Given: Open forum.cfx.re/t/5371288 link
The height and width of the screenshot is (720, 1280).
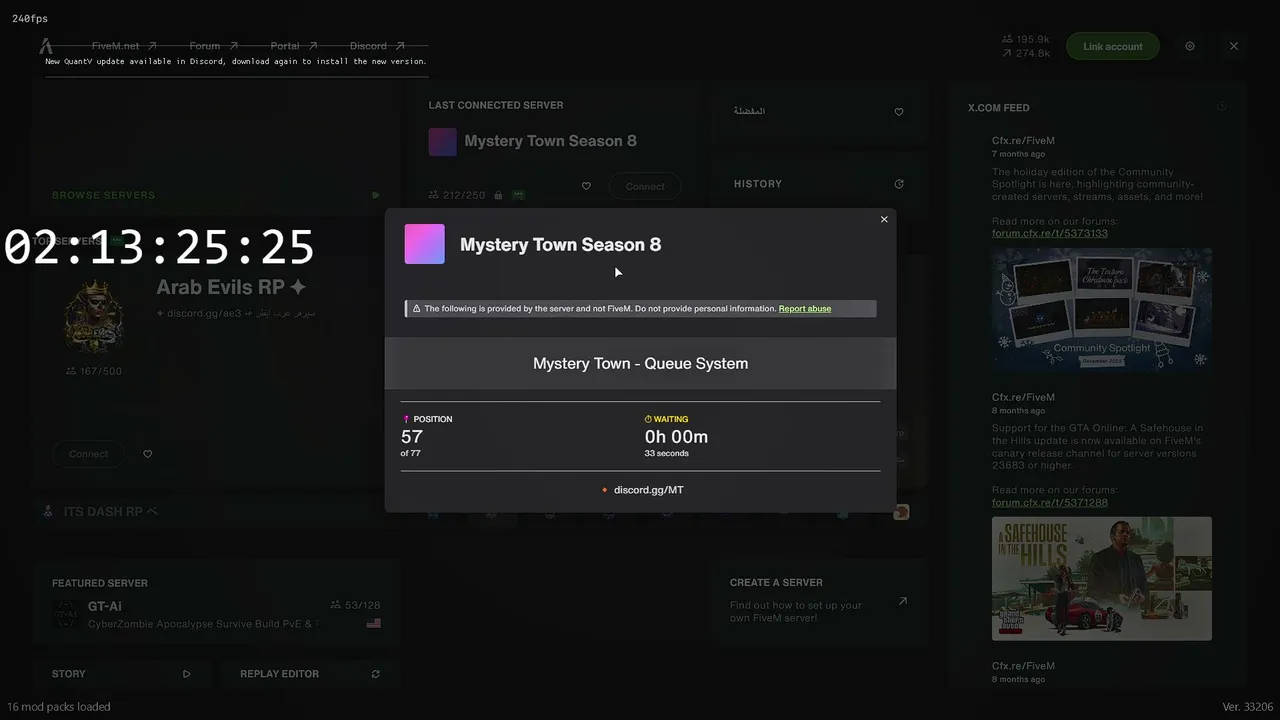Looking at the screenshot, I should click(x=1050, y=502).
